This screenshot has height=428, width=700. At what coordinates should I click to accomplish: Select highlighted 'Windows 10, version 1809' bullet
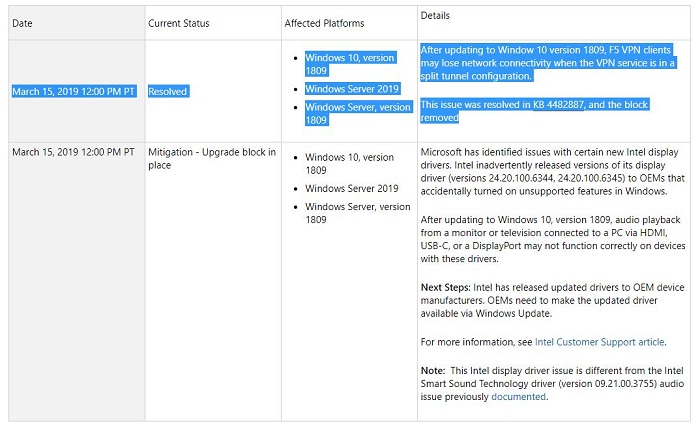[x=350, y=64]
